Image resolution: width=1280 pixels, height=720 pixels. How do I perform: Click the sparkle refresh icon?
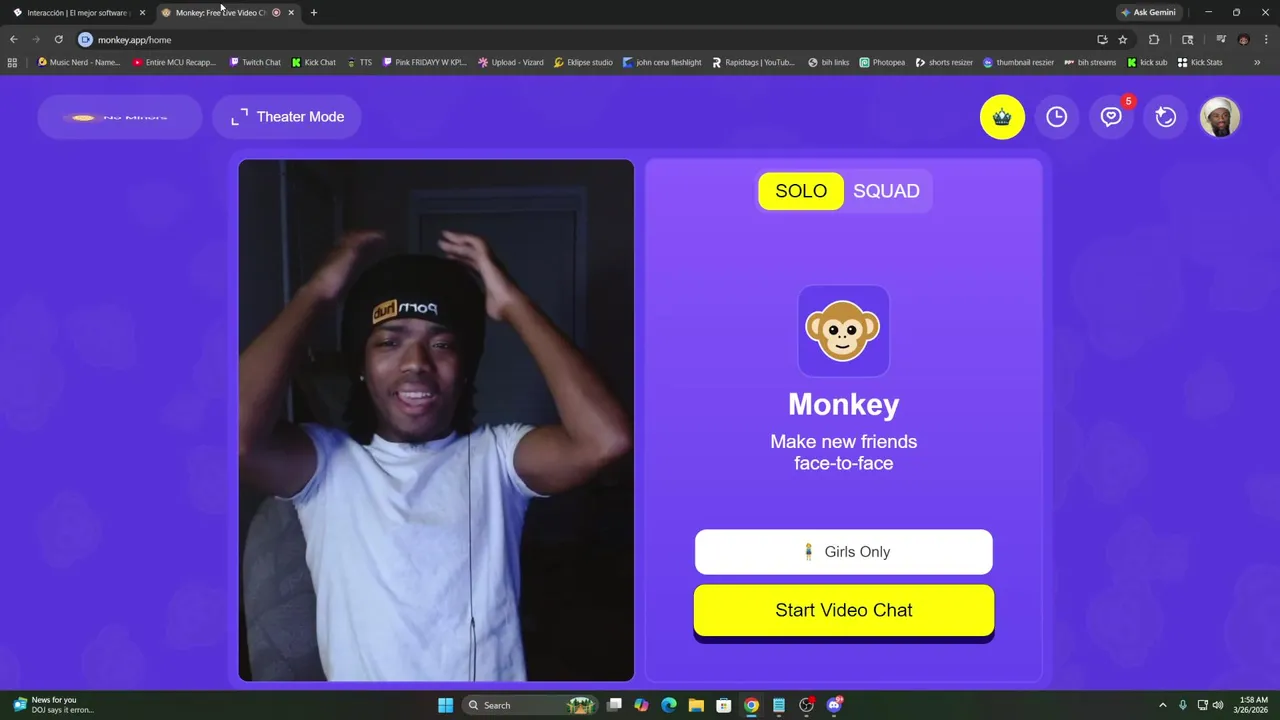1165,117
